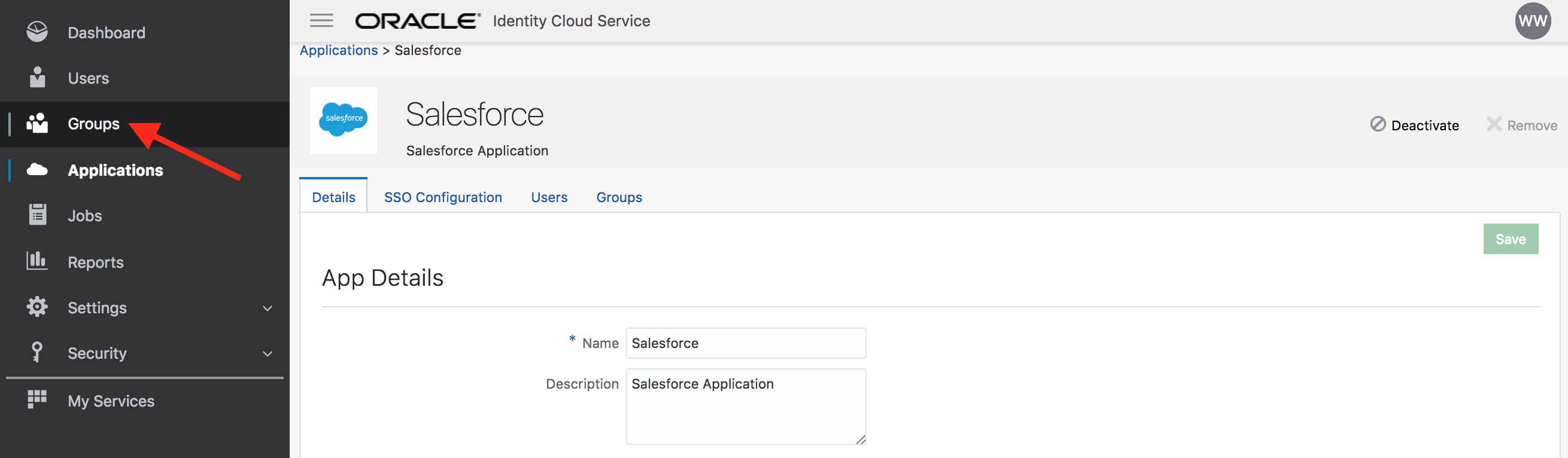This screenshot has height=458, width=1568.
Task: Open Settings label in the sidebar
Action: (98, 308)
